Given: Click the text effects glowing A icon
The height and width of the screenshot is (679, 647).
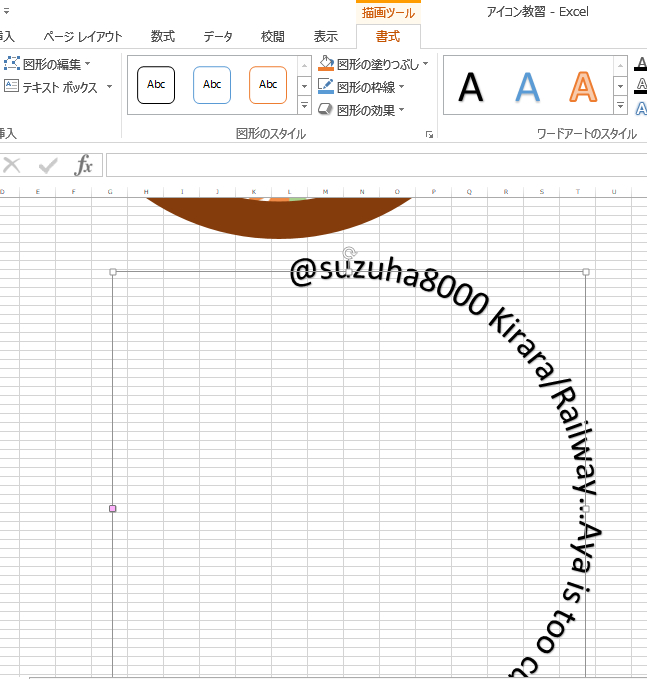Looking at the screenshot, I should click(x=641, y=108).
